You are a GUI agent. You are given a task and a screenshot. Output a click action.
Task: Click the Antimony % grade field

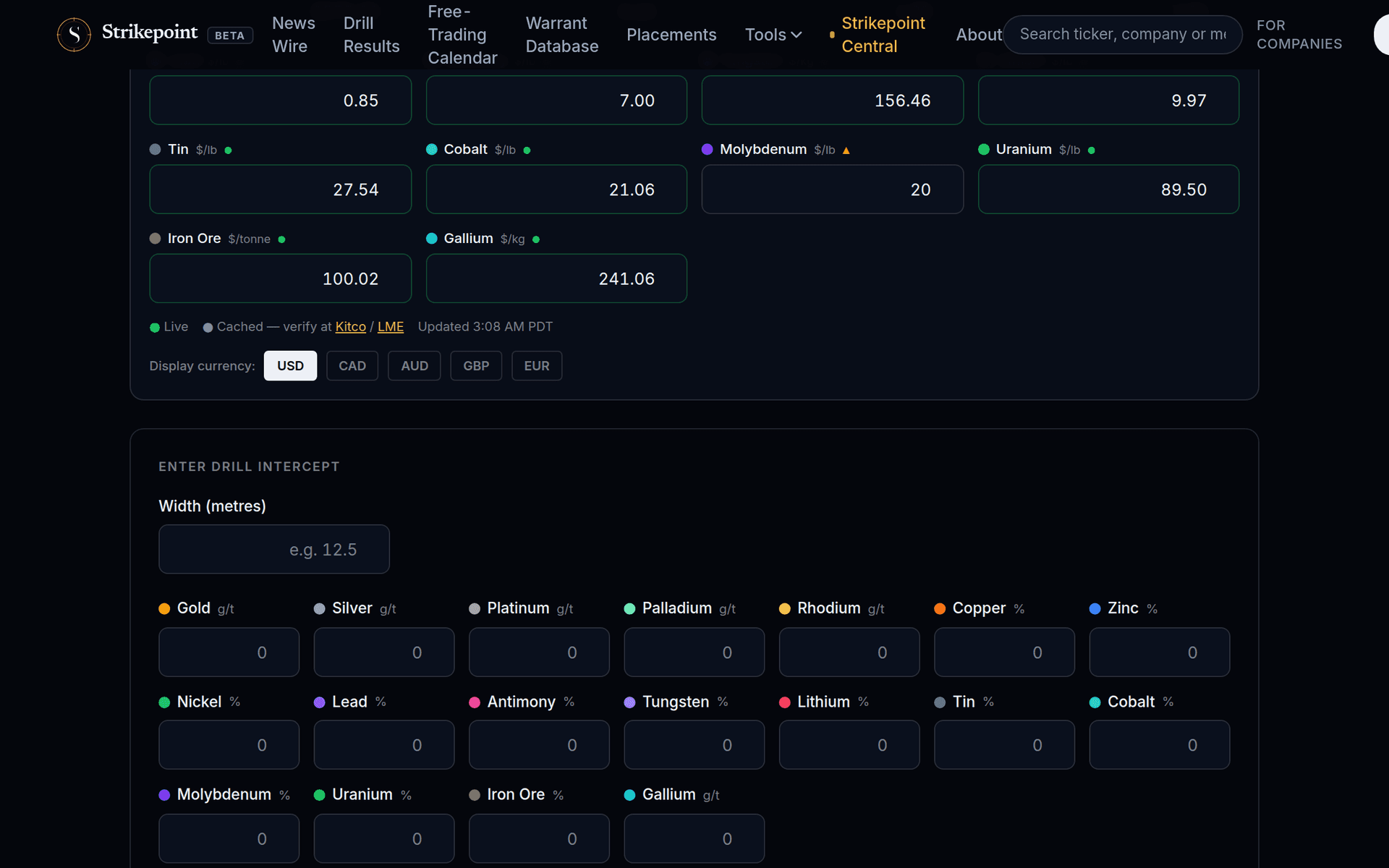pyautogui.click(x=539, y=745)
